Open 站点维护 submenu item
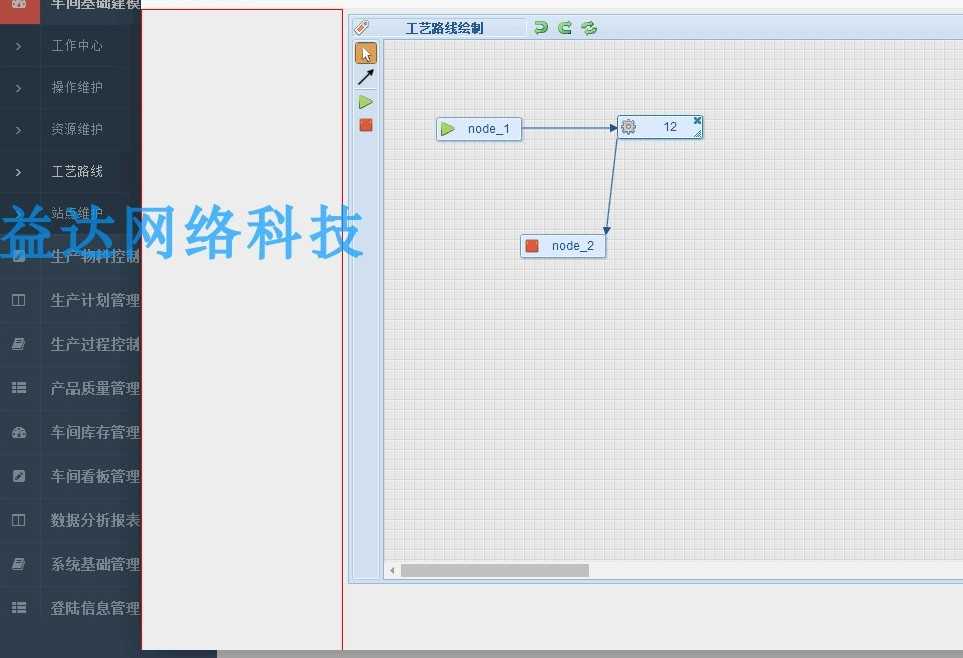This screenshot has width=963, height=658. (x=77, y=213)
